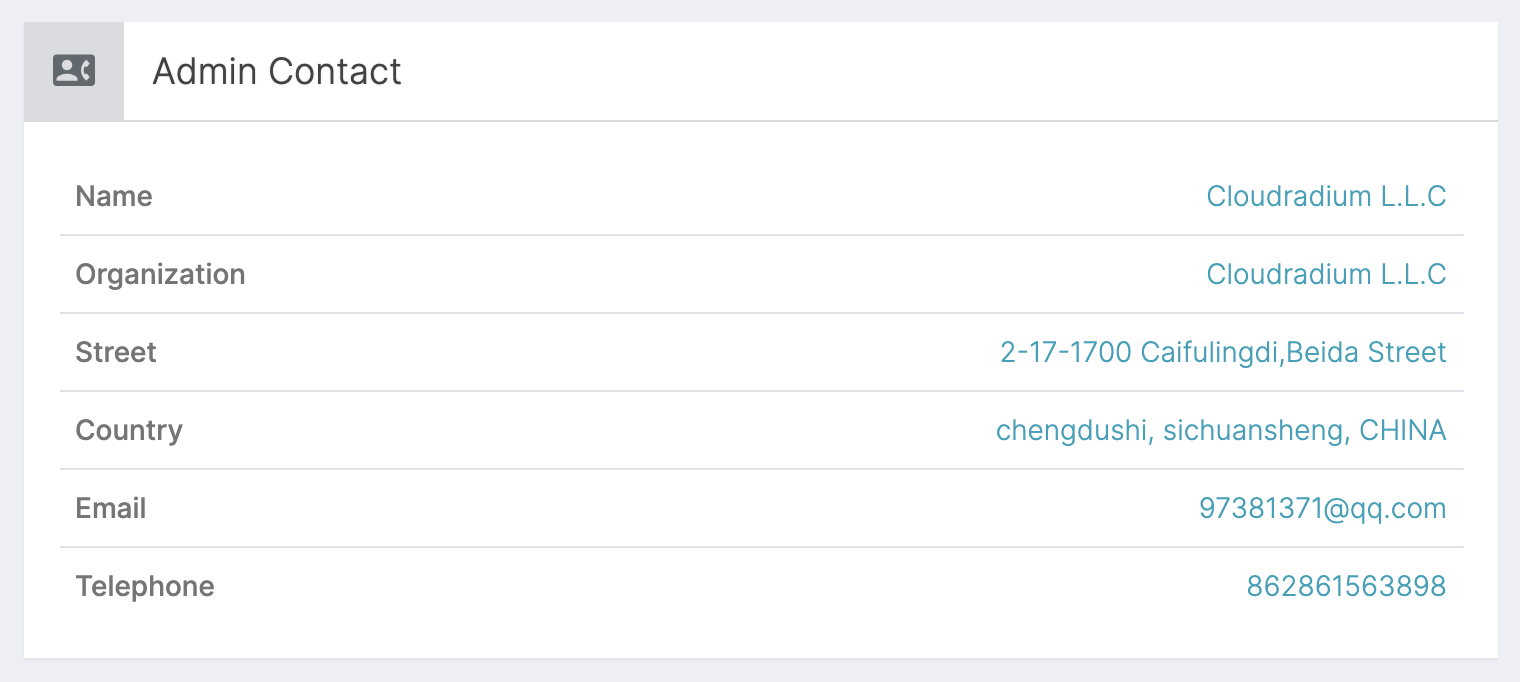
Task: Select the Name field label
Action: point(114,196)
